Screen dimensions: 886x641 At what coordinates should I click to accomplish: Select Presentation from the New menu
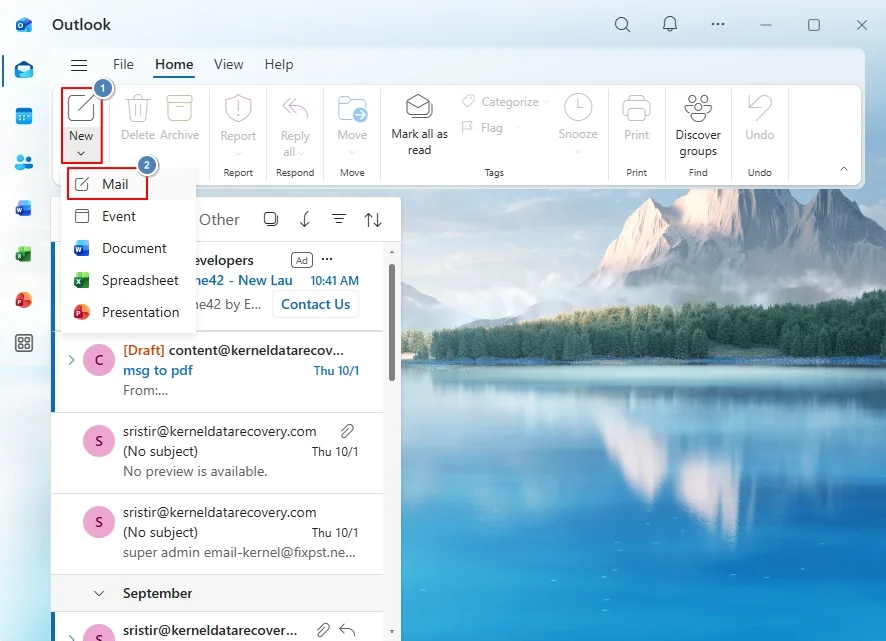pos(128,313)
